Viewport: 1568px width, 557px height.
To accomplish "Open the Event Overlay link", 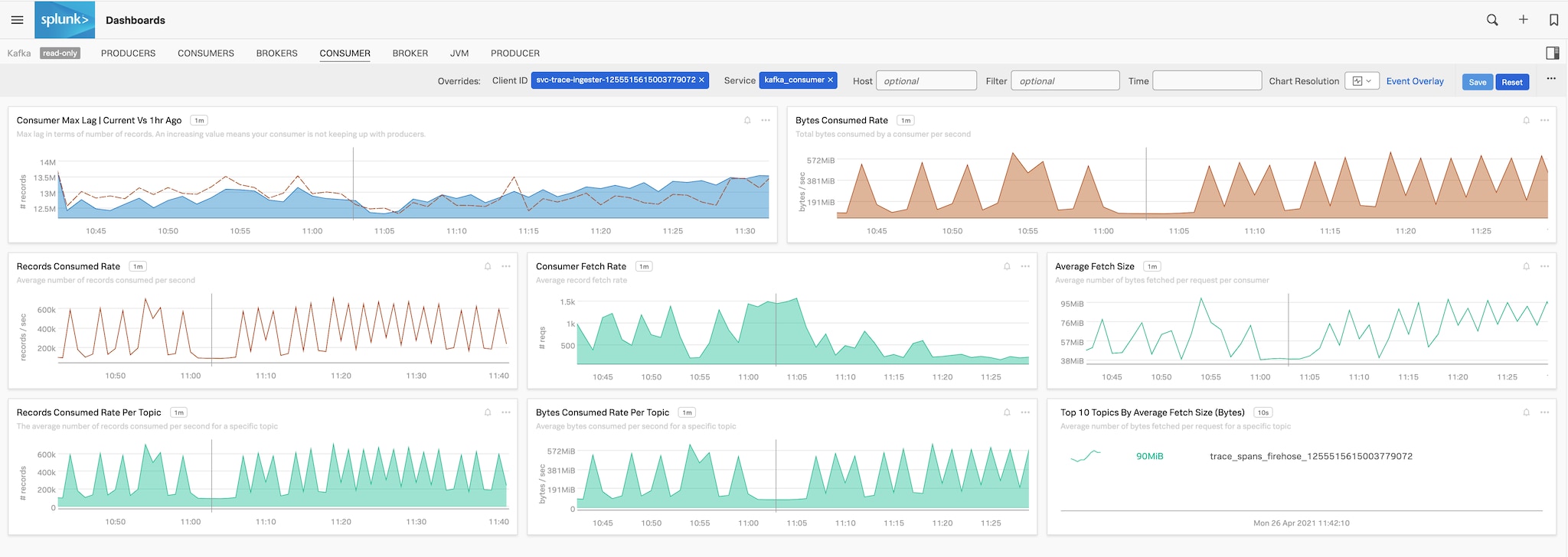I will click(x=1415, y=81).
